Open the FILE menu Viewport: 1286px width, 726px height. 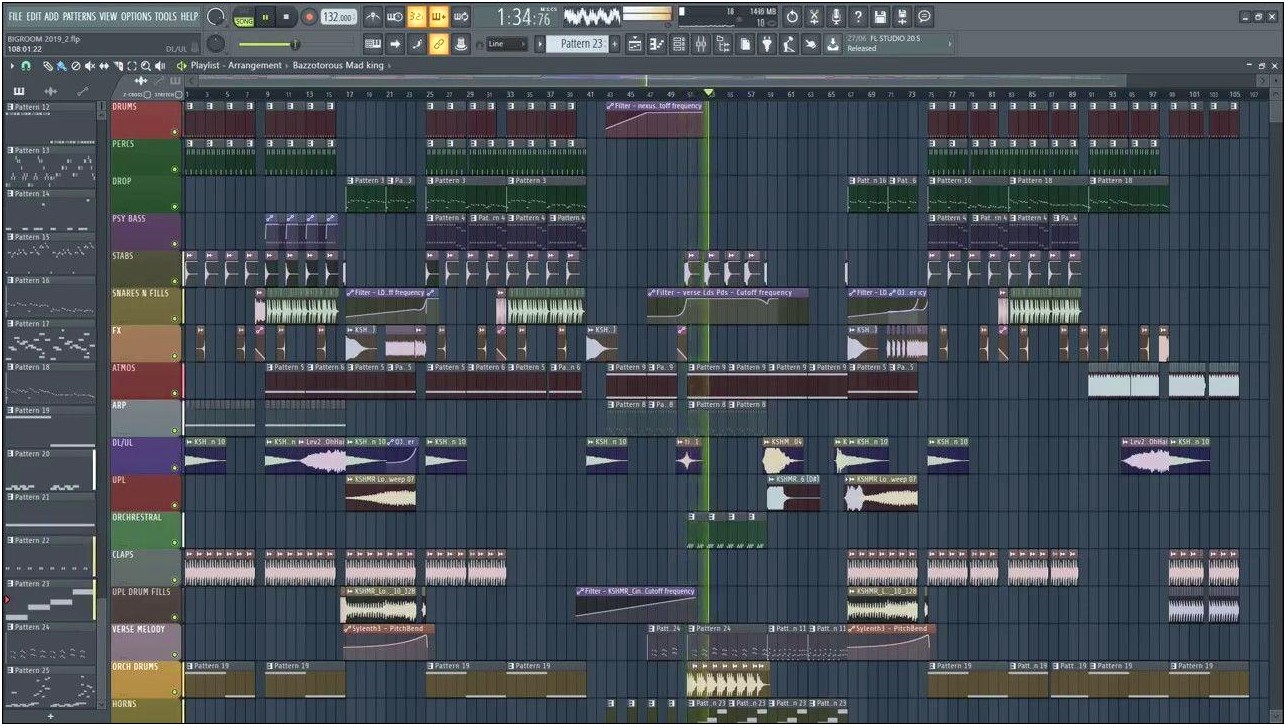(x=15, y=17)
